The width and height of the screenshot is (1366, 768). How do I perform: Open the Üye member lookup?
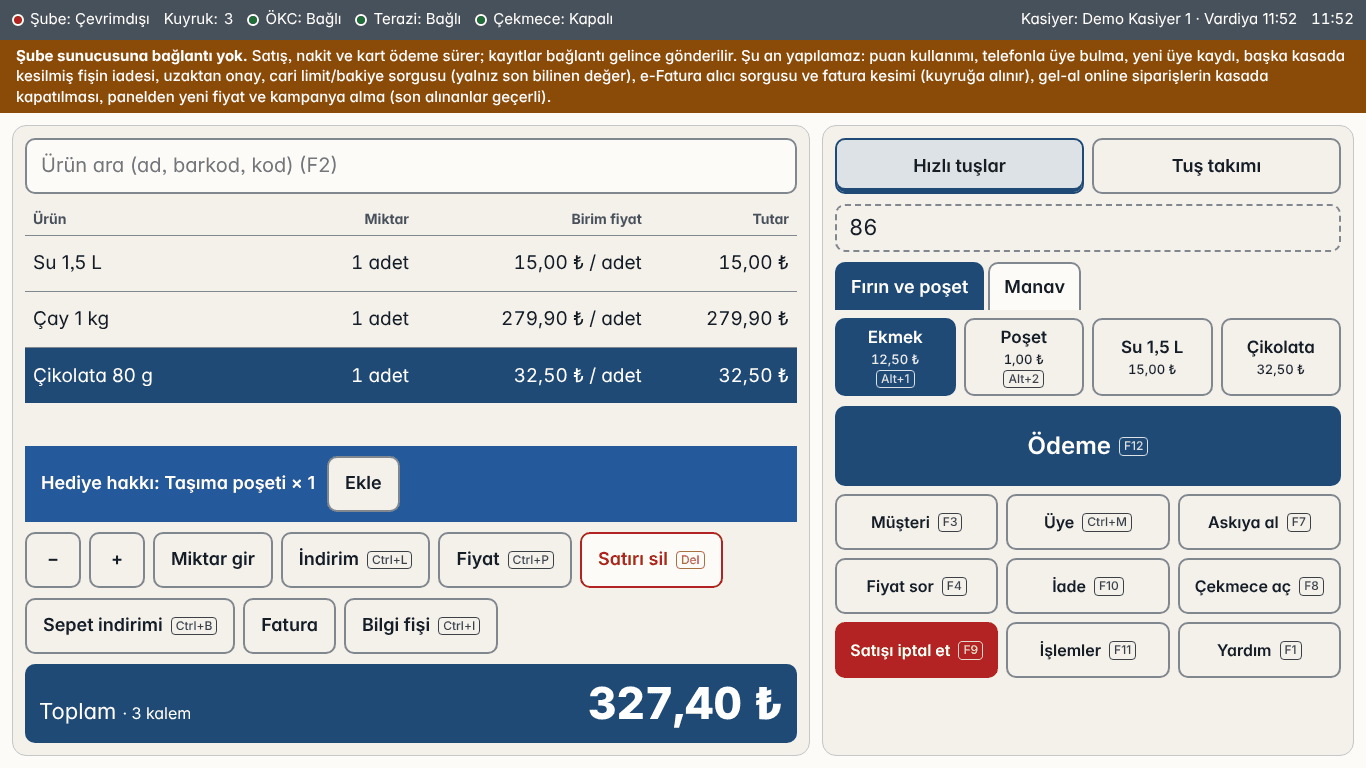coord(1088,522)
